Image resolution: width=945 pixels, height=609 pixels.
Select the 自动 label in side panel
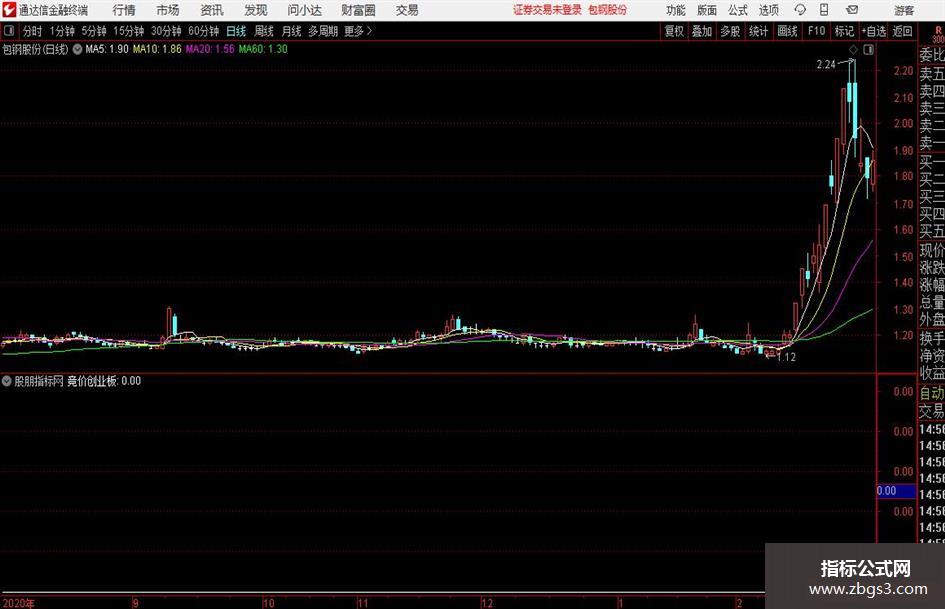click(x=932, y=393)
